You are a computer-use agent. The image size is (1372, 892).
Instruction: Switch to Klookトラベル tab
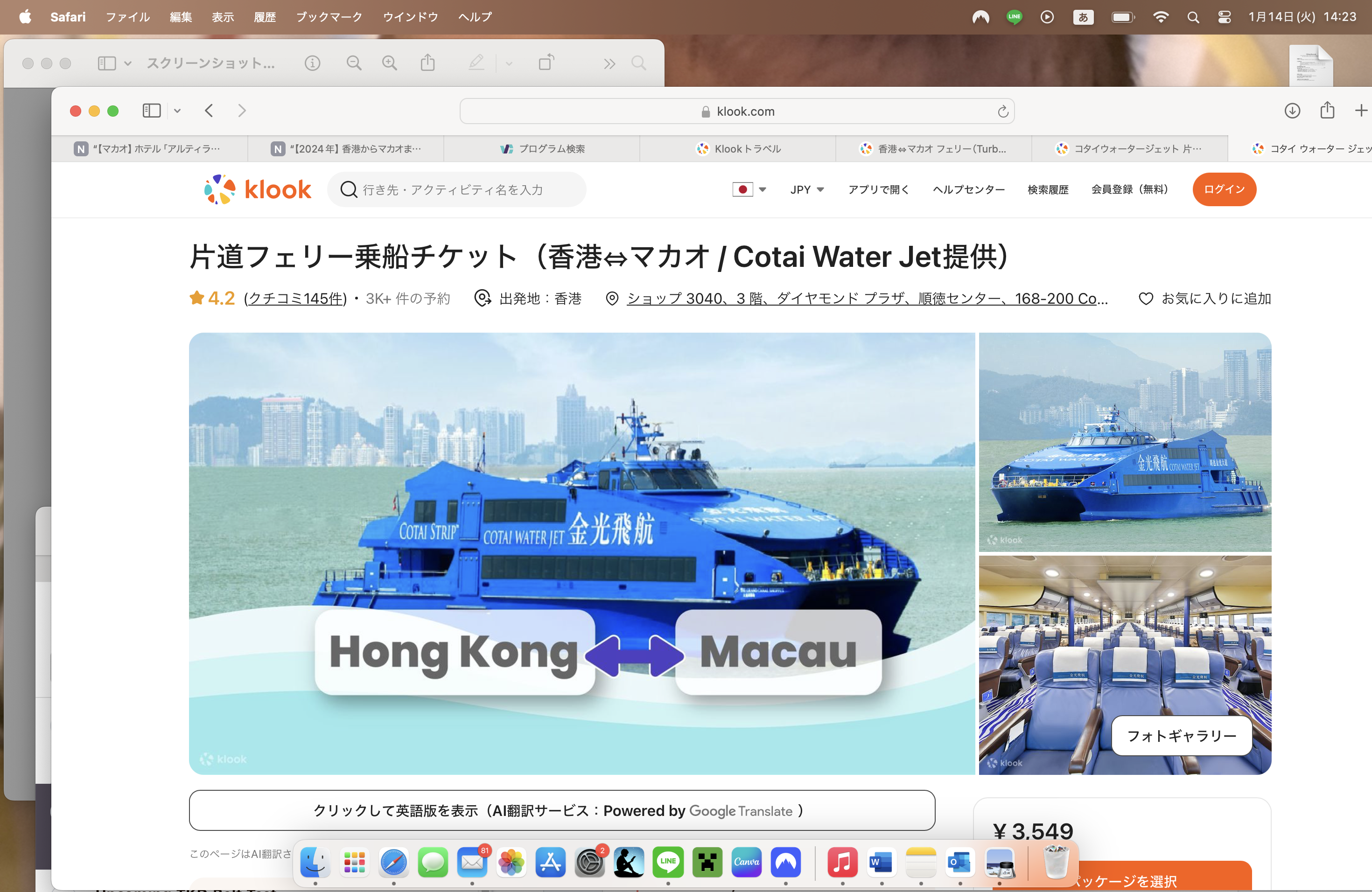click(x=738, y=149)
